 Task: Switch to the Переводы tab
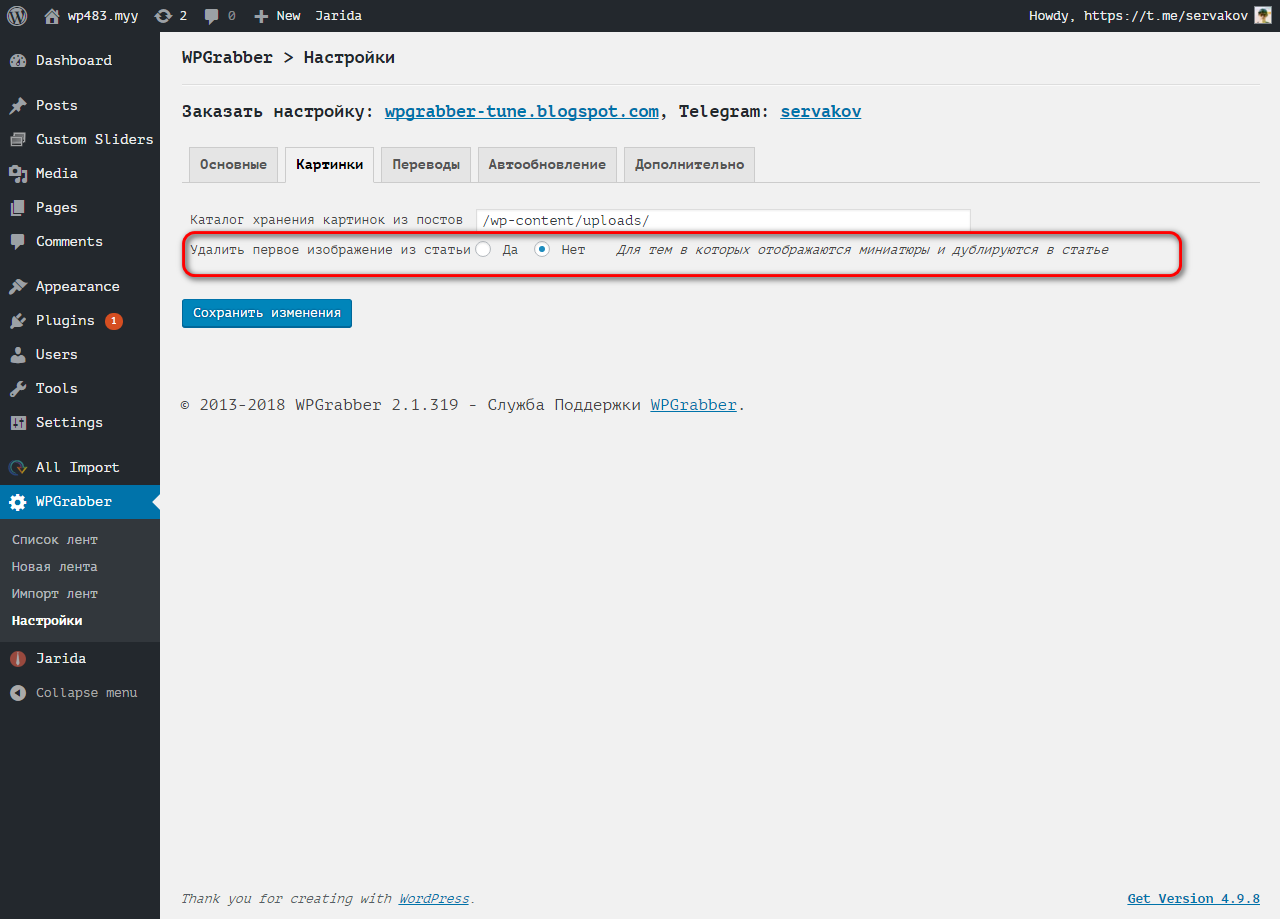click(426, 164)
